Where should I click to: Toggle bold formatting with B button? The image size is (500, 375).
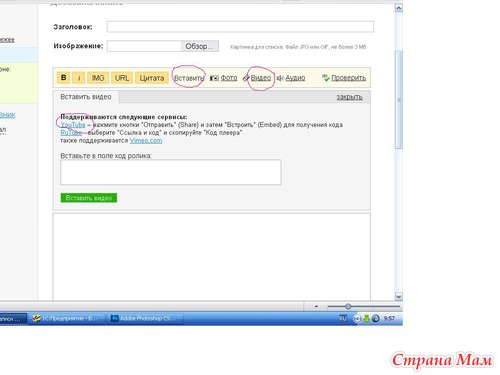point(63,78)
